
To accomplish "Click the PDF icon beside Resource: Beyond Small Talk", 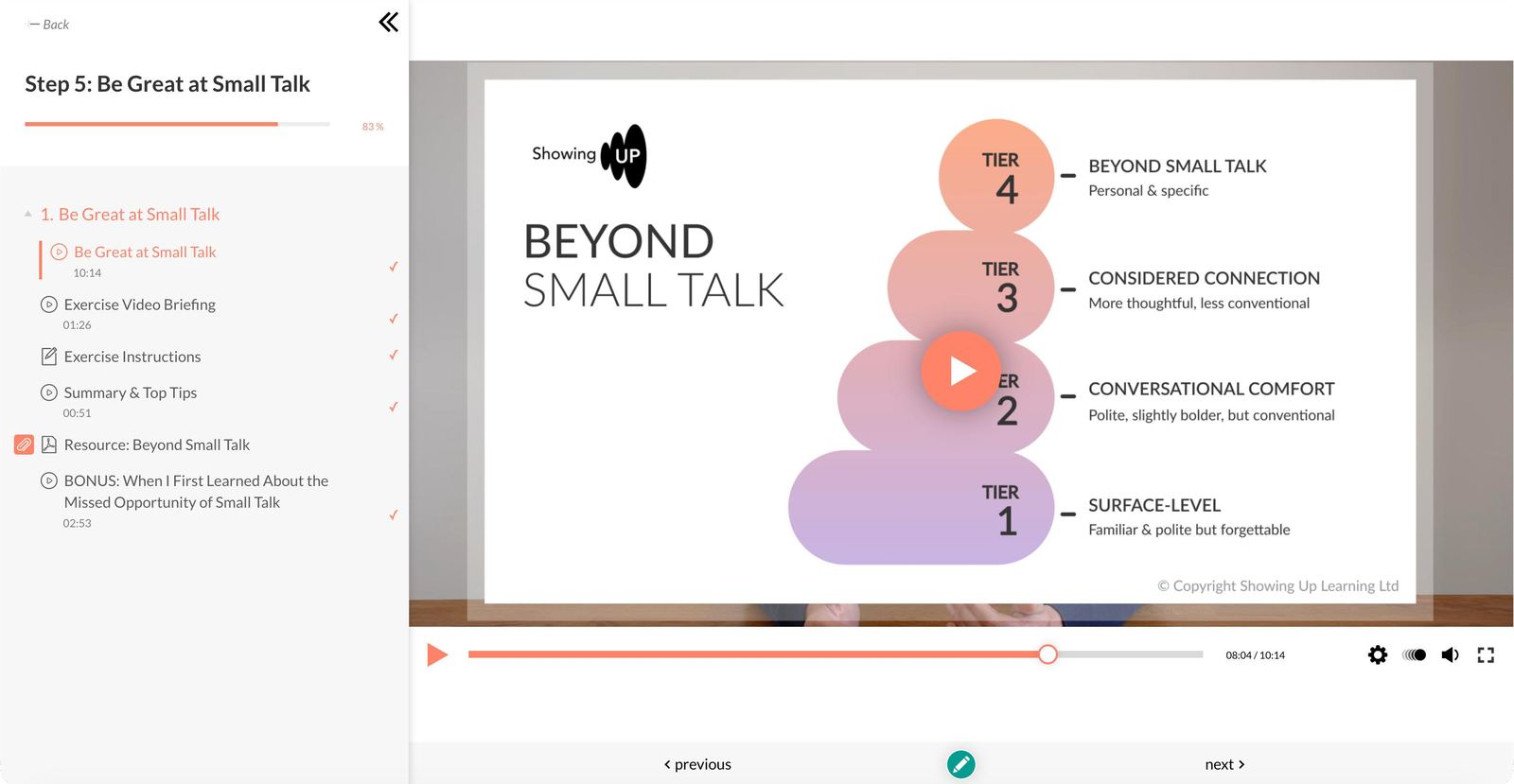I will click(x=49, y=444).
